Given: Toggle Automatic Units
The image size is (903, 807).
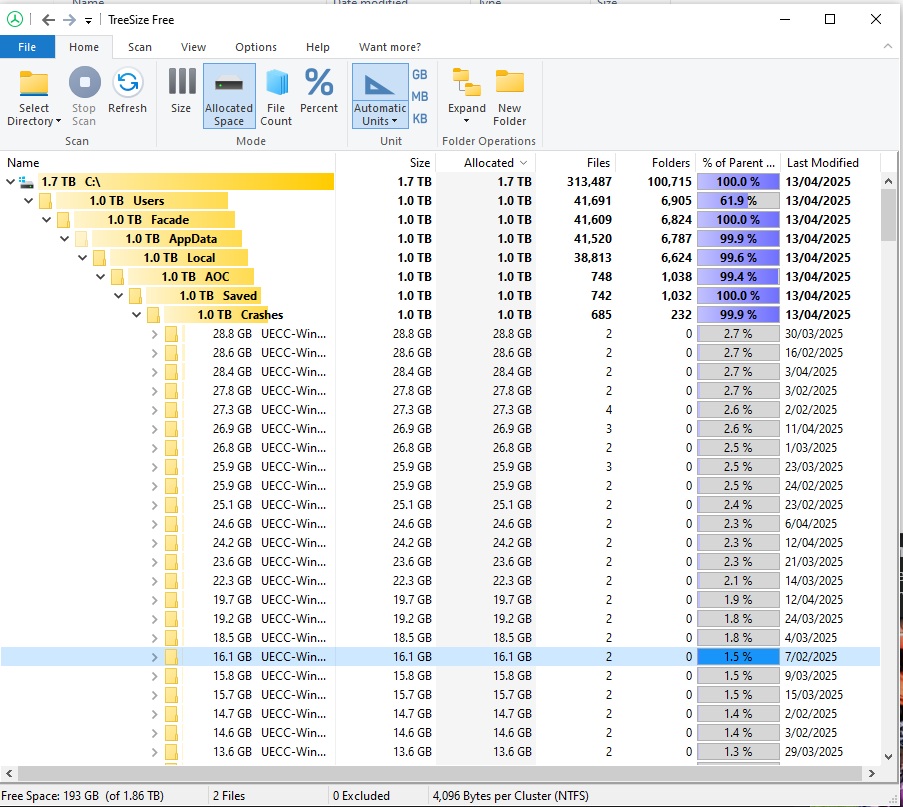Looking at the screenshot, I should pos(380,96).
